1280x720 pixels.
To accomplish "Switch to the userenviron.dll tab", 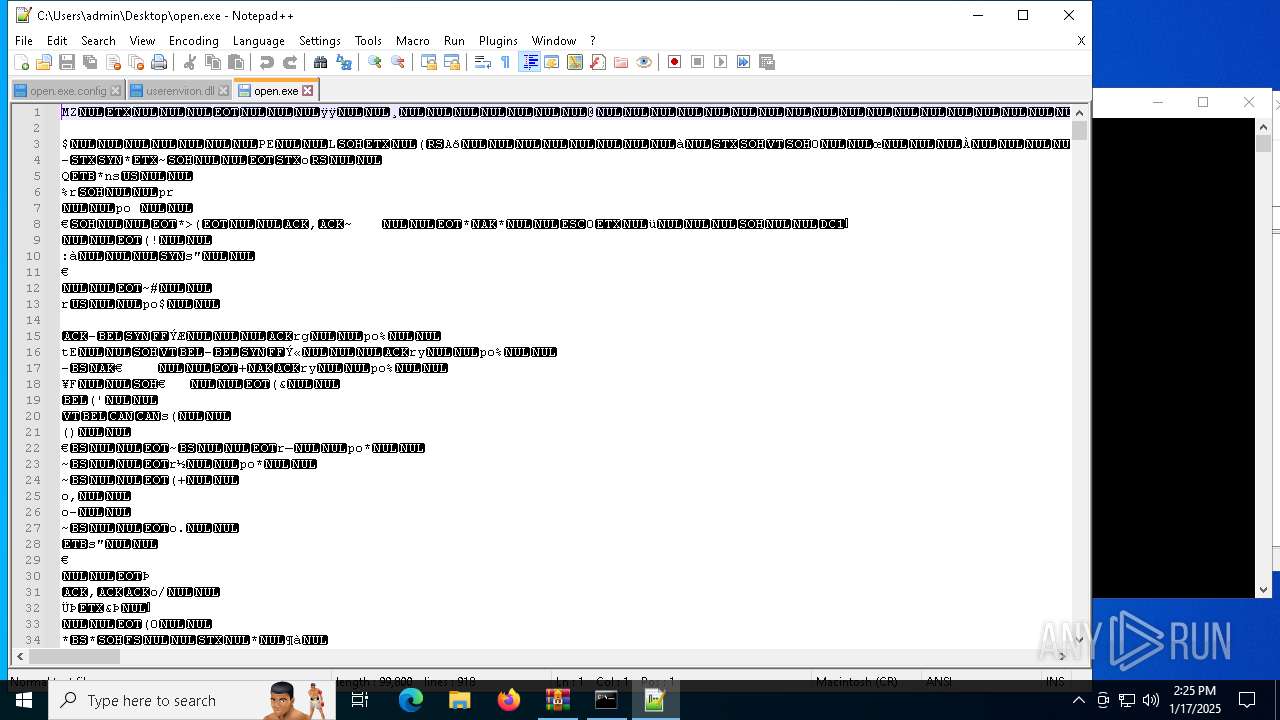I will (179, 91).
